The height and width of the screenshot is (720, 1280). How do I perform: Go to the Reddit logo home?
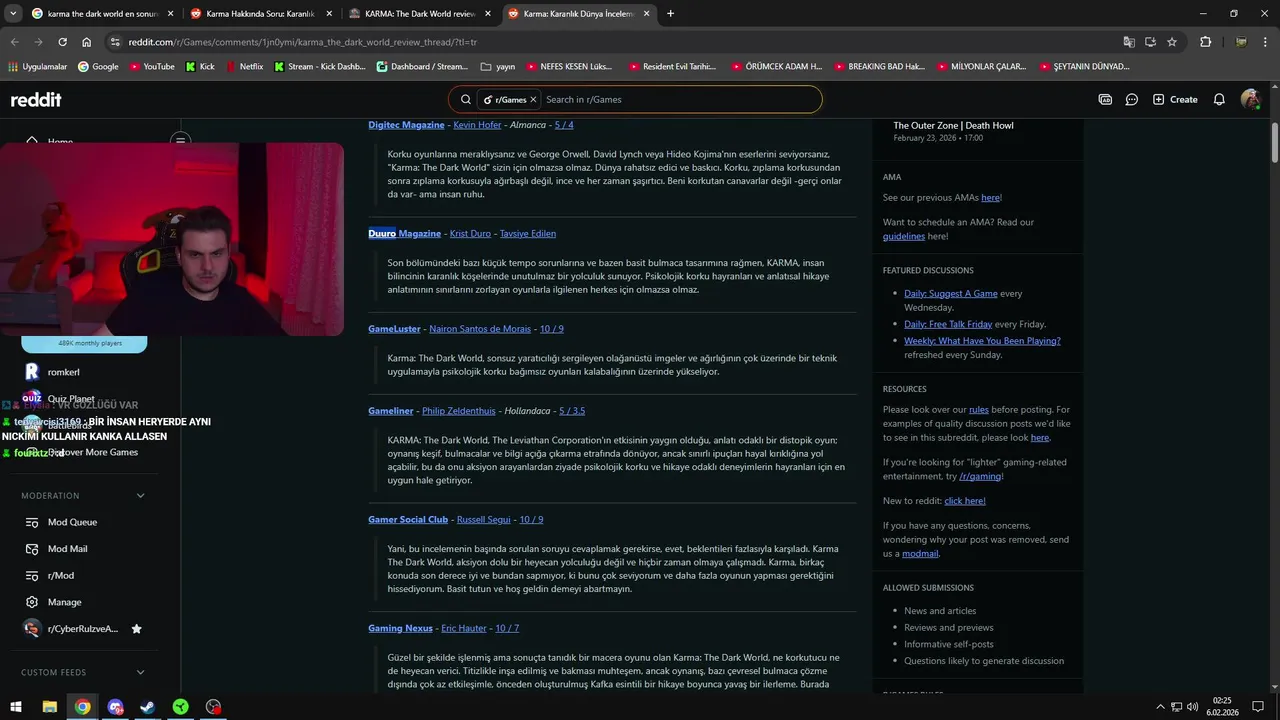click(x=36, y=99)
